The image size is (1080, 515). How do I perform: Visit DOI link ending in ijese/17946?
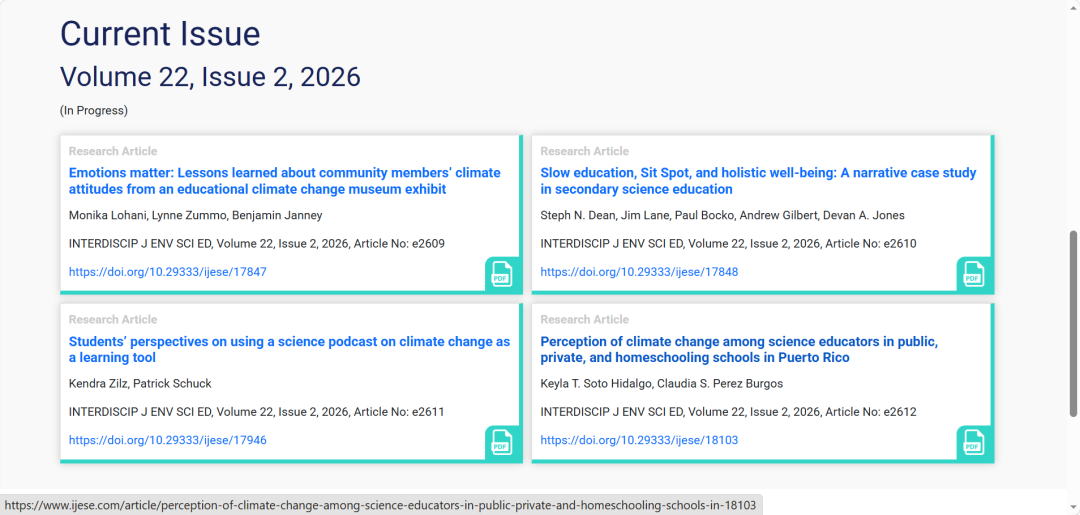click(167, 440)
